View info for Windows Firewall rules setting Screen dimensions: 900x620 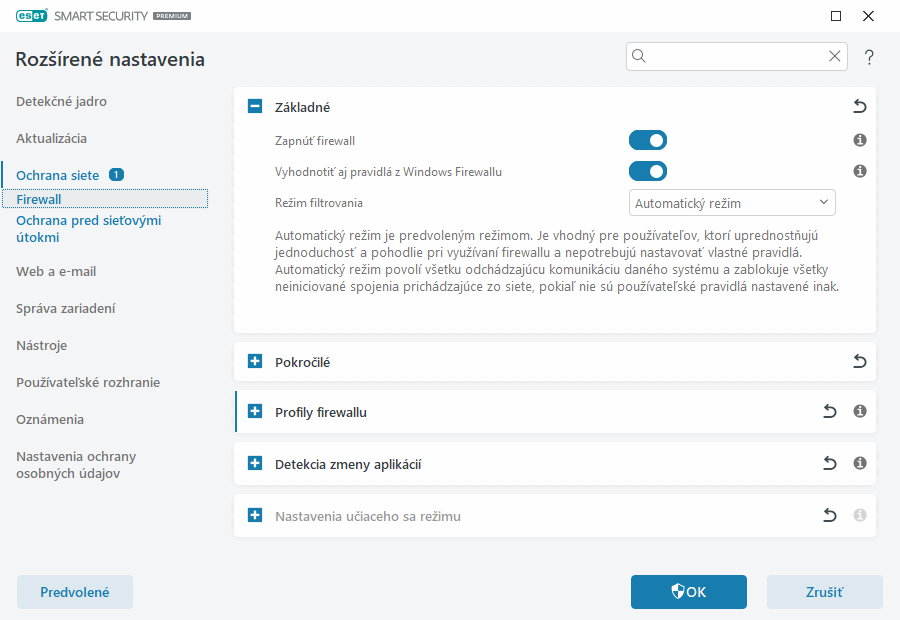click(x=859, y=171)
